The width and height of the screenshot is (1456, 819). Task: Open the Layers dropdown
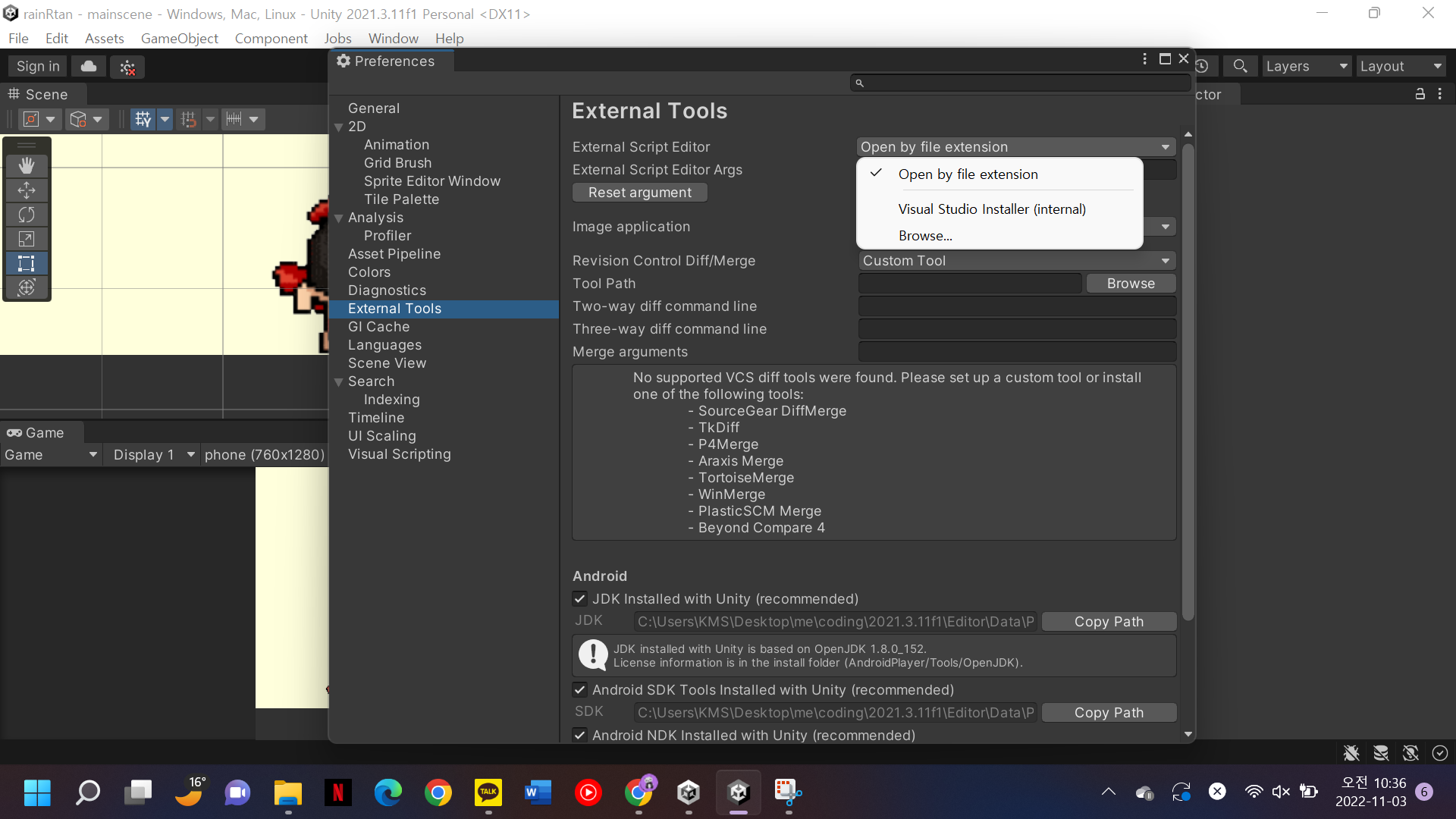(1306, 67)
